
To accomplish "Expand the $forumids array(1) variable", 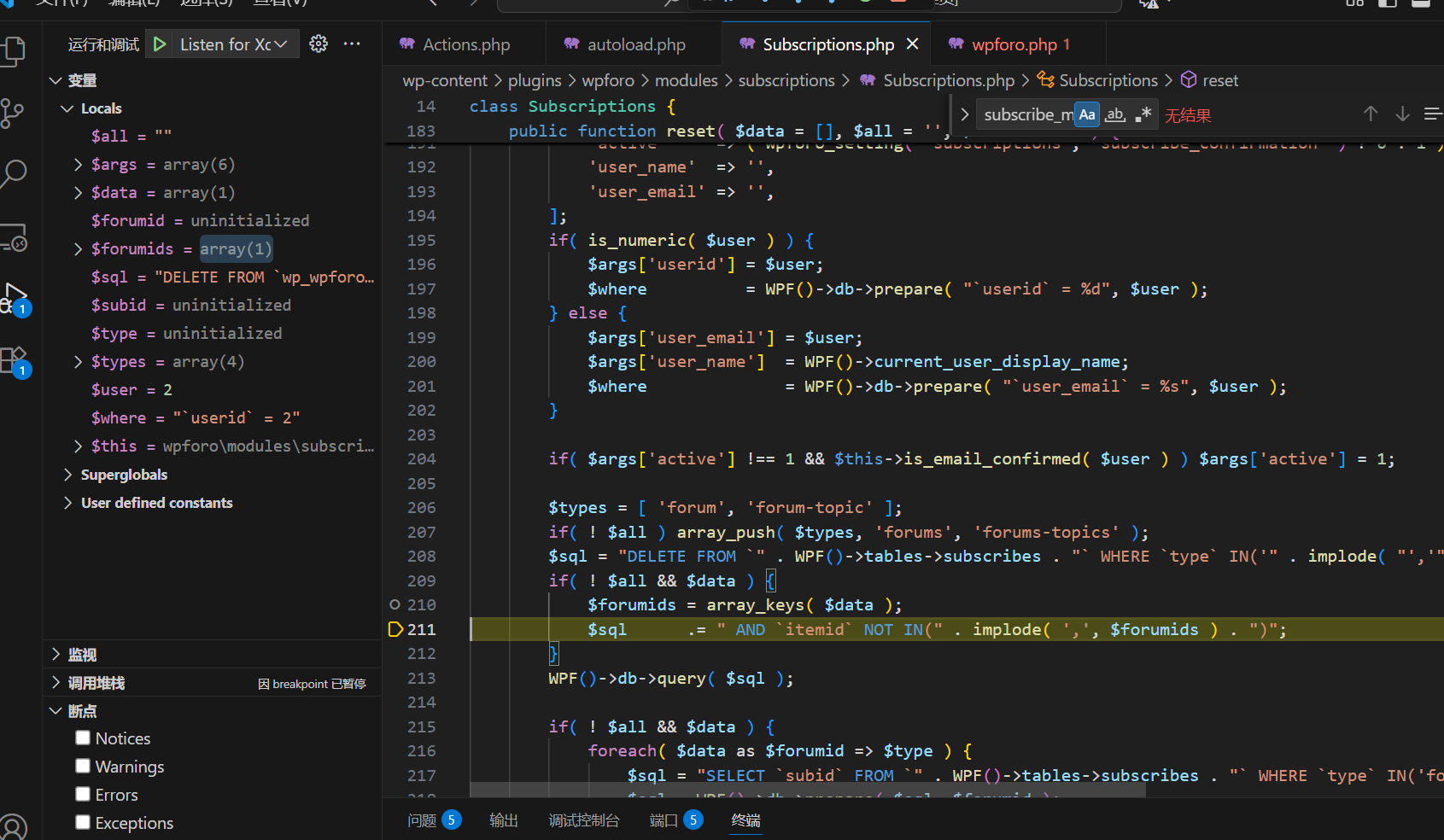I will (78, 248).
